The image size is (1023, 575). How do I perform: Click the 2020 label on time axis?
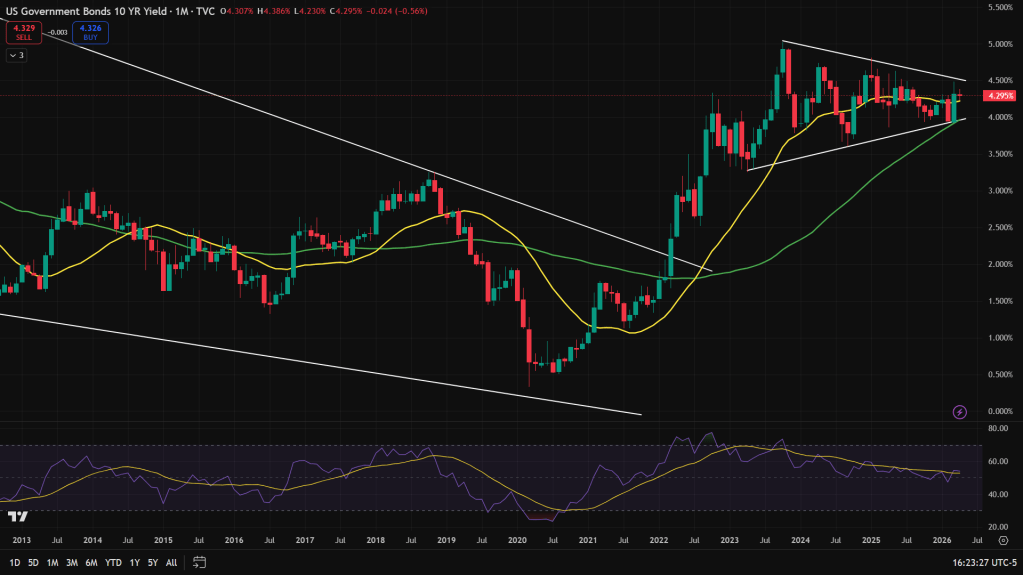point(517,539)
